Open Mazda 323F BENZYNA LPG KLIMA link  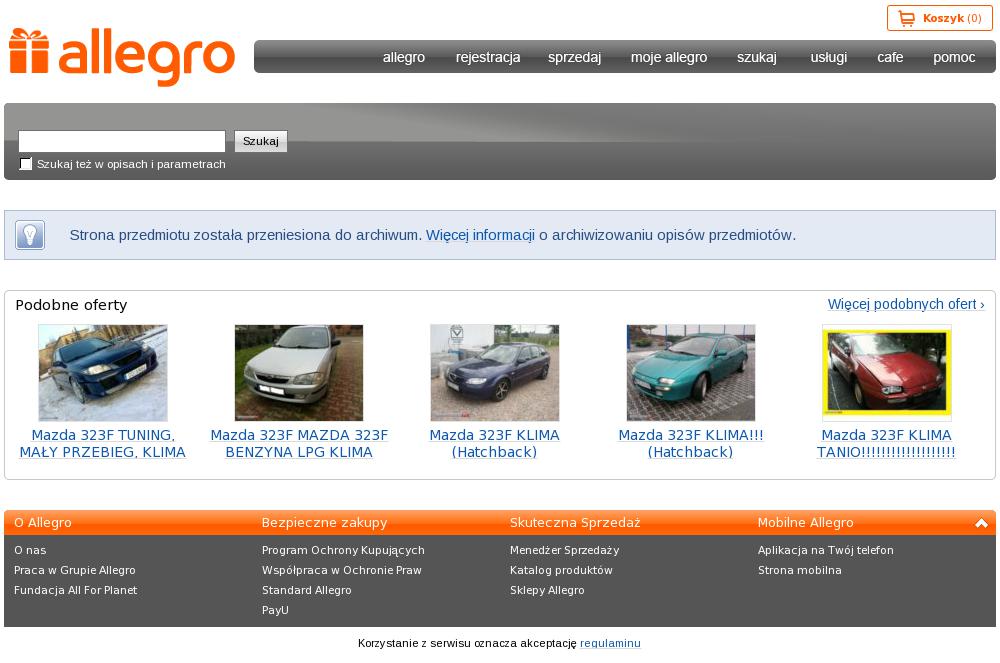coord(298,444)
